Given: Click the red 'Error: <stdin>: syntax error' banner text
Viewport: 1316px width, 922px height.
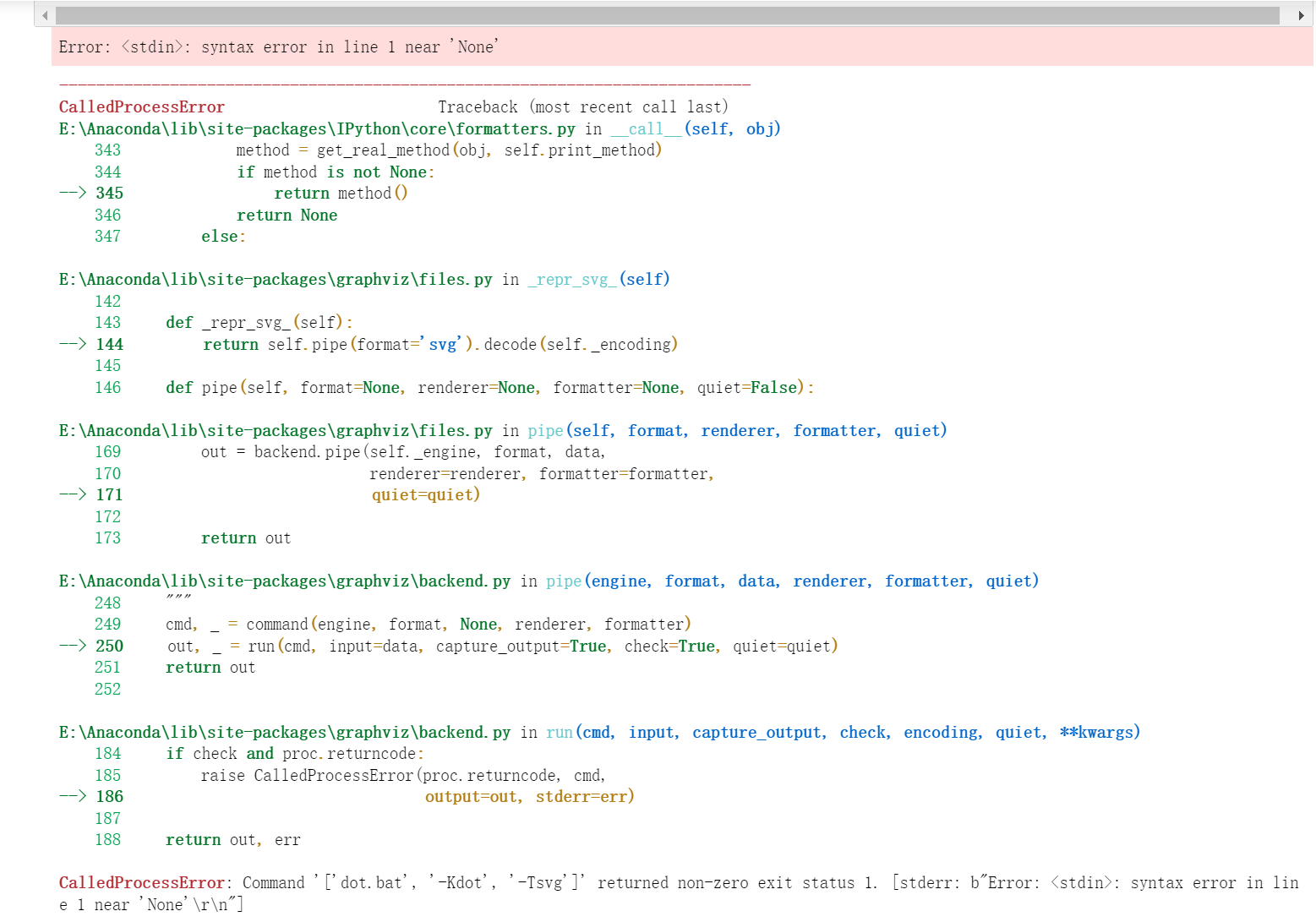Looking at the screenshot, I should point(279,47).
